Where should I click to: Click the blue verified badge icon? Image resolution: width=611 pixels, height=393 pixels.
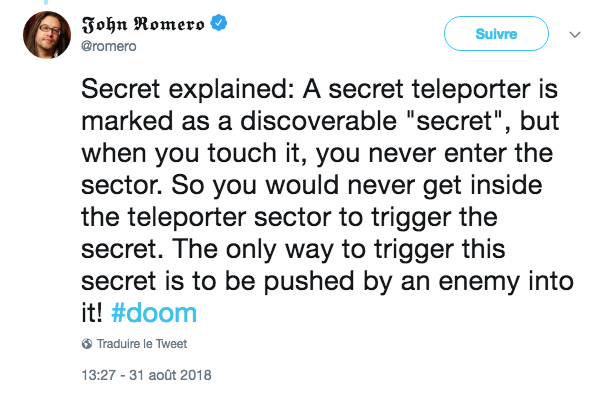pyautogui.click(x=219, y=23)
